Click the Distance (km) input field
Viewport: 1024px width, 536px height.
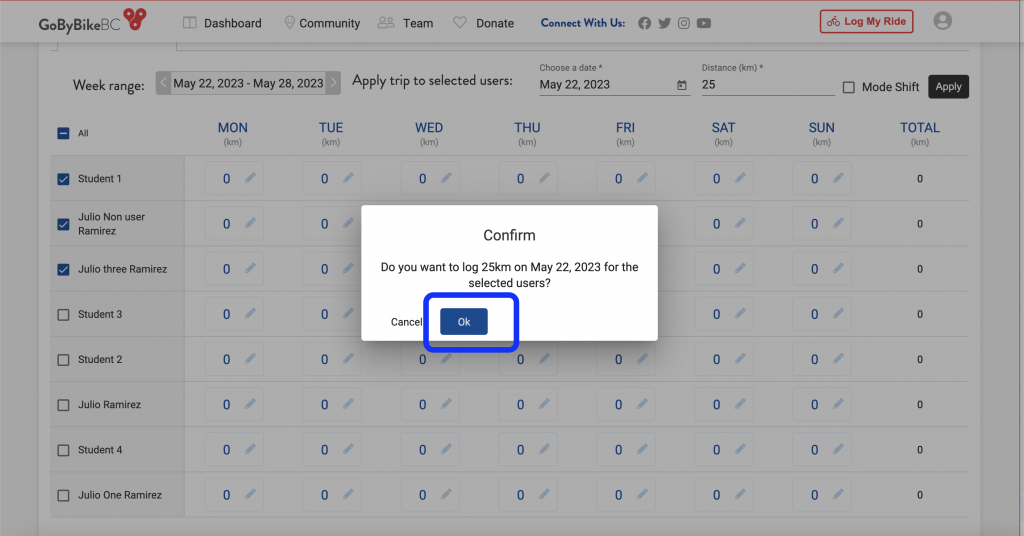tap(768, 84)
